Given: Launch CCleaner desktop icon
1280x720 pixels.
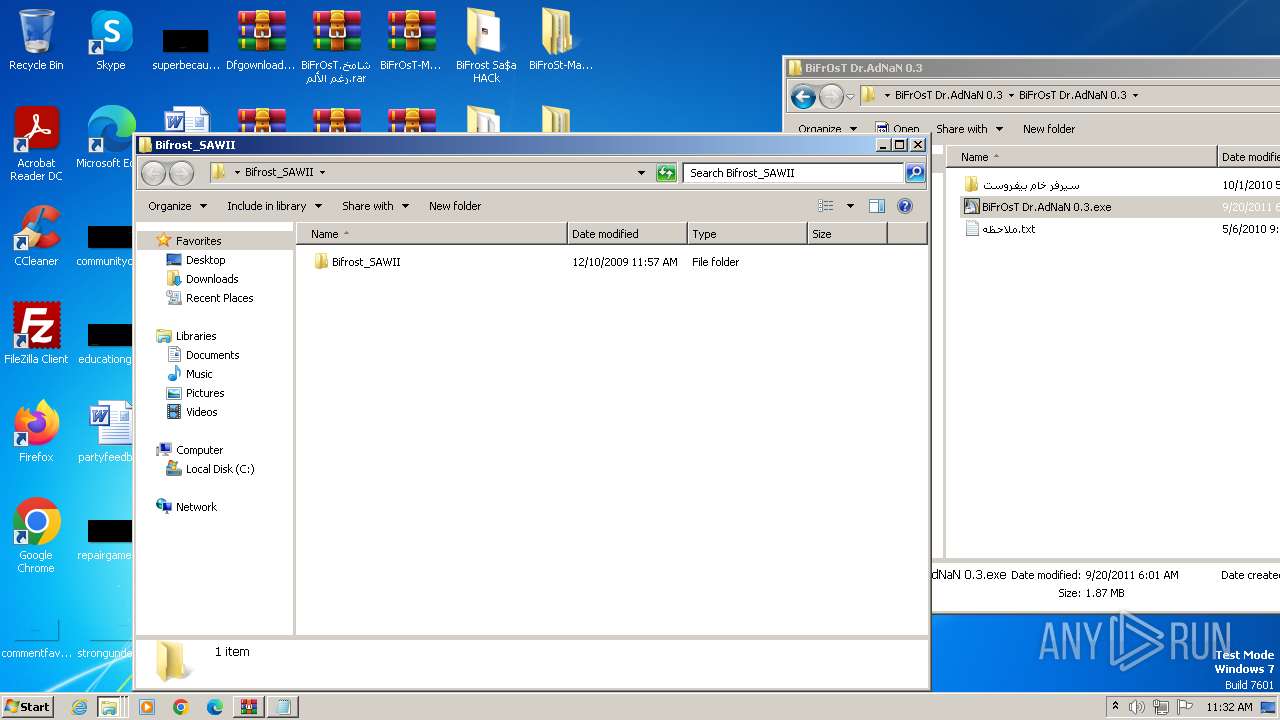Looking at the screenshot, I should (36, 236).
